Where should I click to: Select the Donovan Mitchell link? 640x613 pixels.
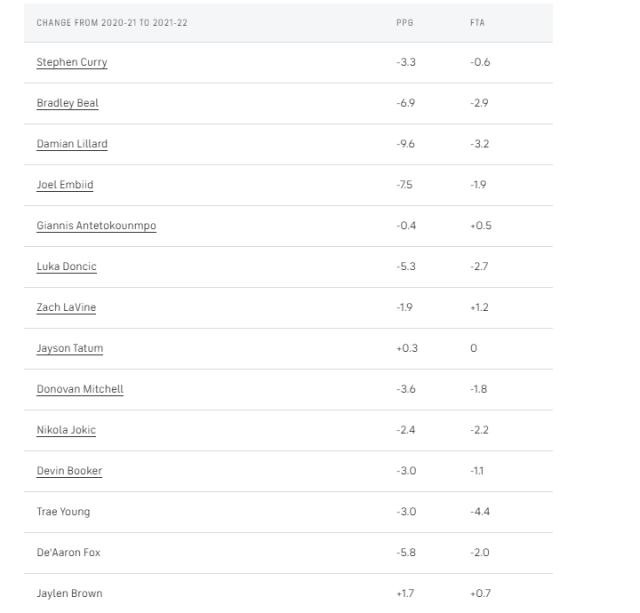80,390
